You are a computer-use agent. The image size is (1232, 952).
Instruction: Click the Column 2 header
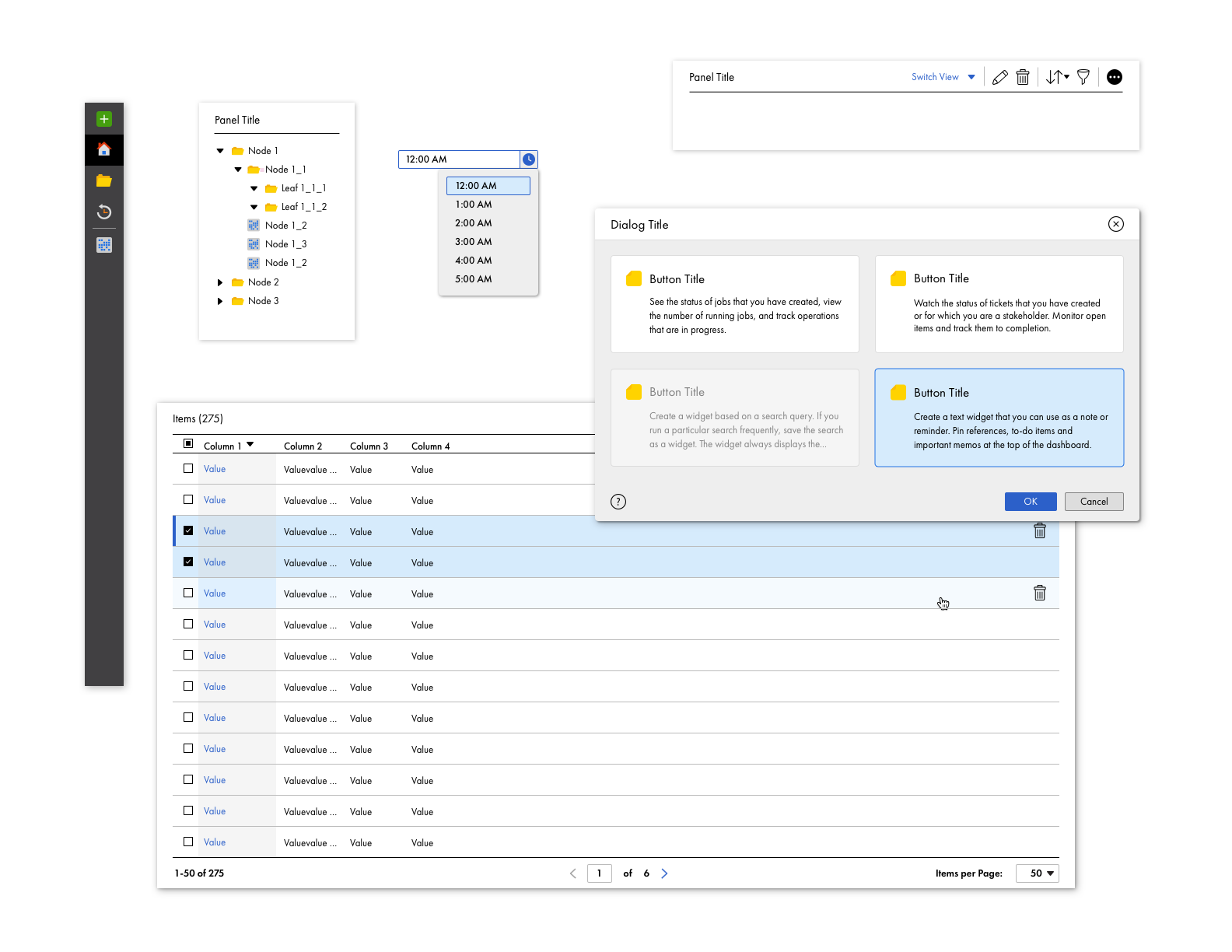pyautogui.click(x=303, y=446)
